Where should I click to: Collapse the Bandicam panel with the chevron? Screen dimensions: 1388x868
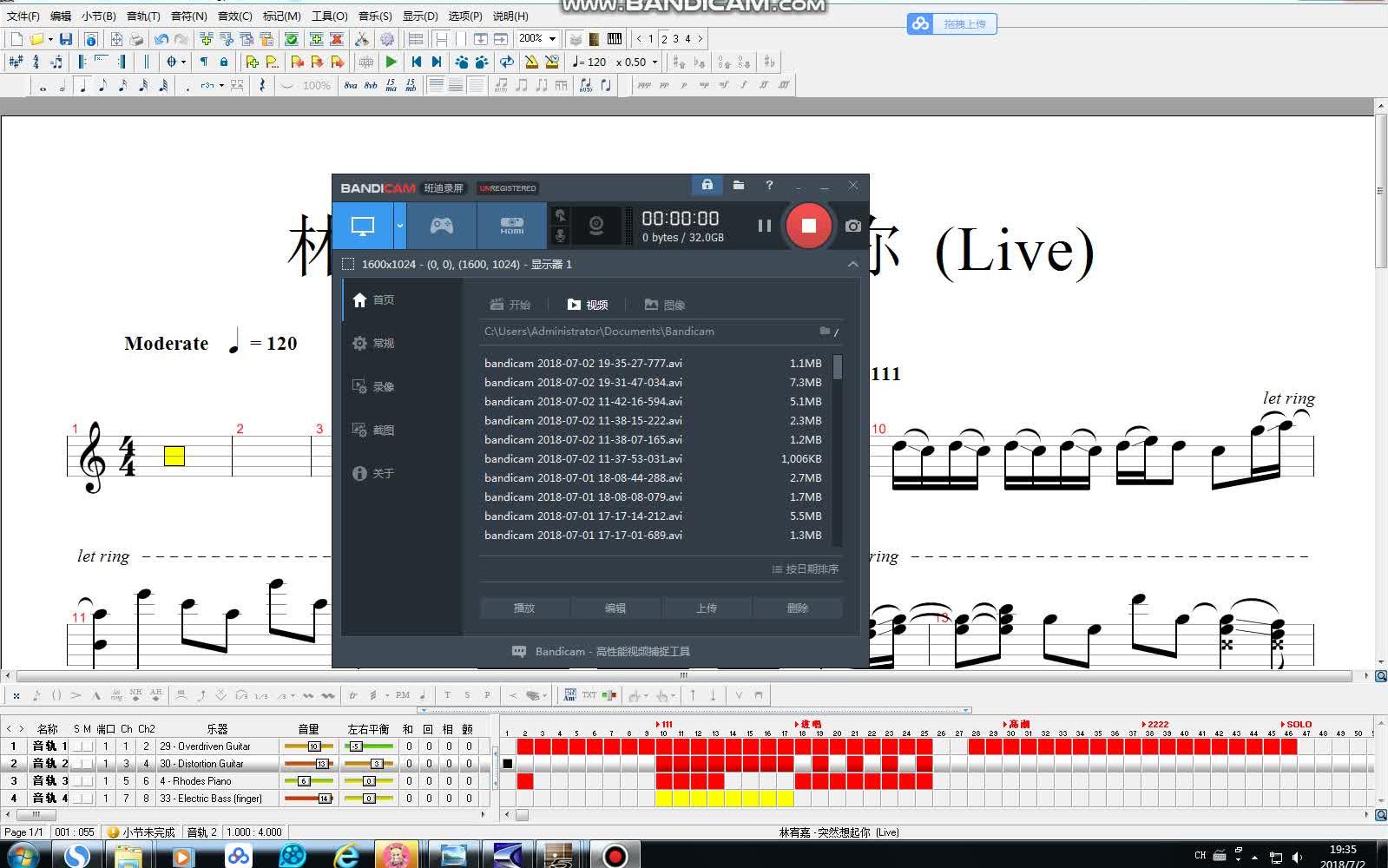(852, 264)
